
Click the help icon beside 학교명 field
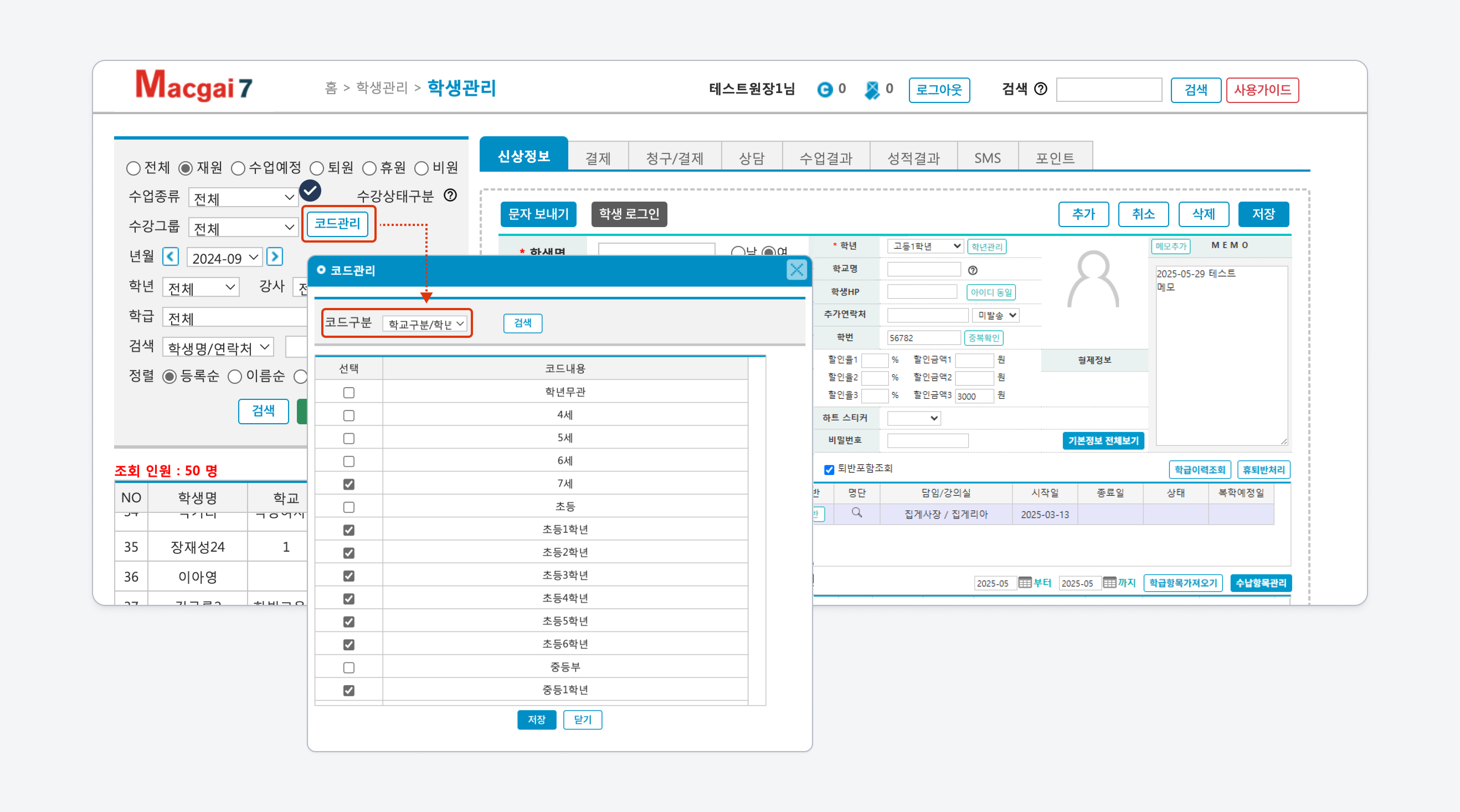[x=973, y=270]
